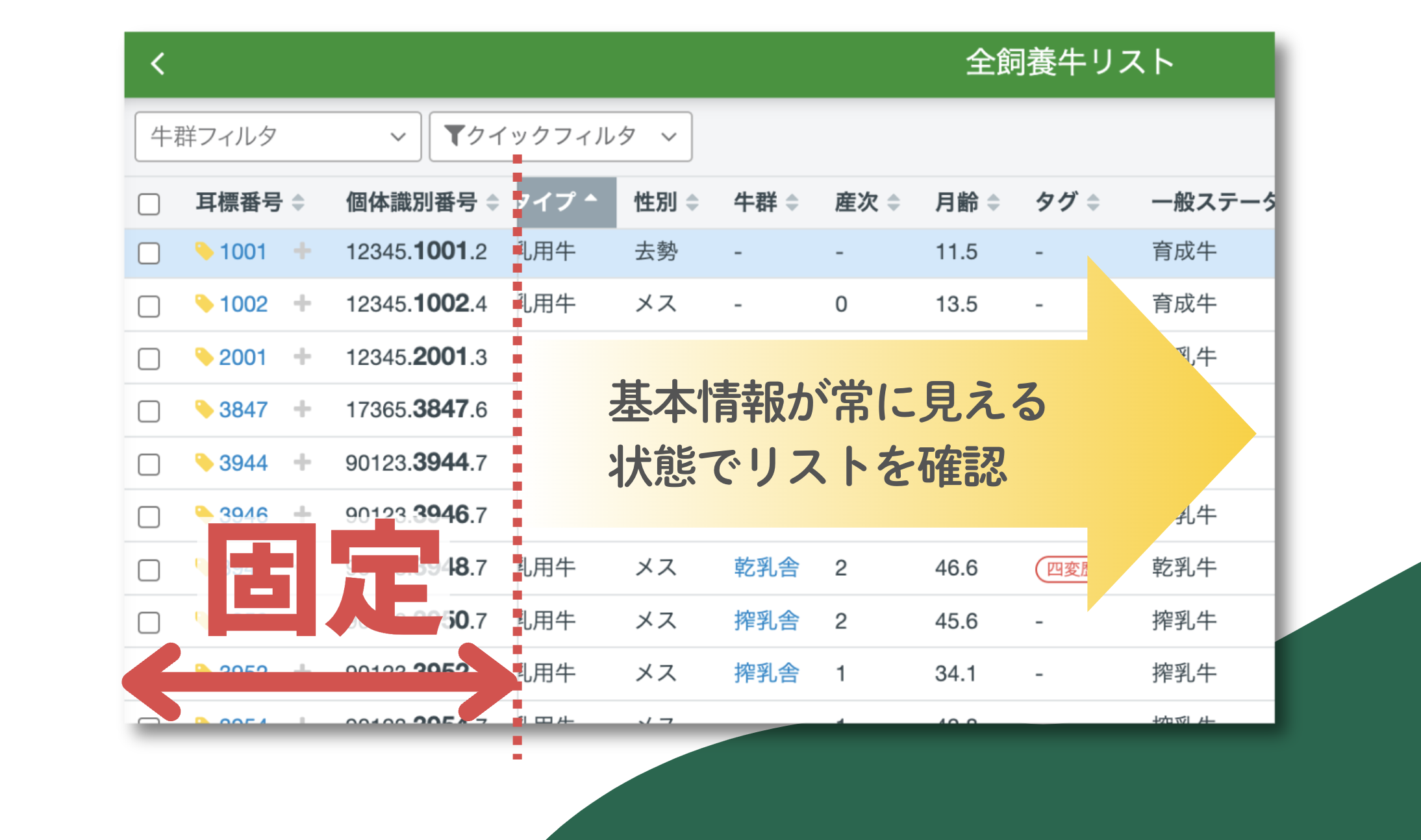Screen dimensions: 1421x840
Task: Click the plus icon beside 3944
Action: 302,462
